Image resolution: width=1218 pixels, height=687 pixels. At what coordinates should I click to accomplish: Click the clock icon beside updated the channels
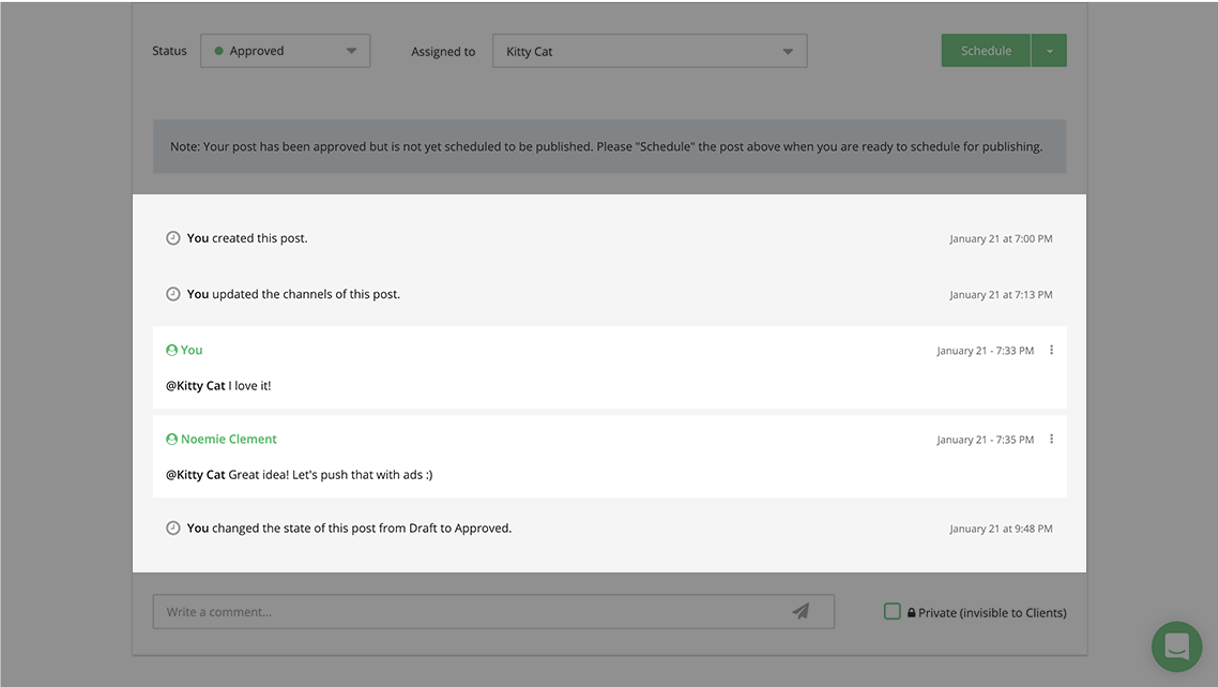click(173, 294)
